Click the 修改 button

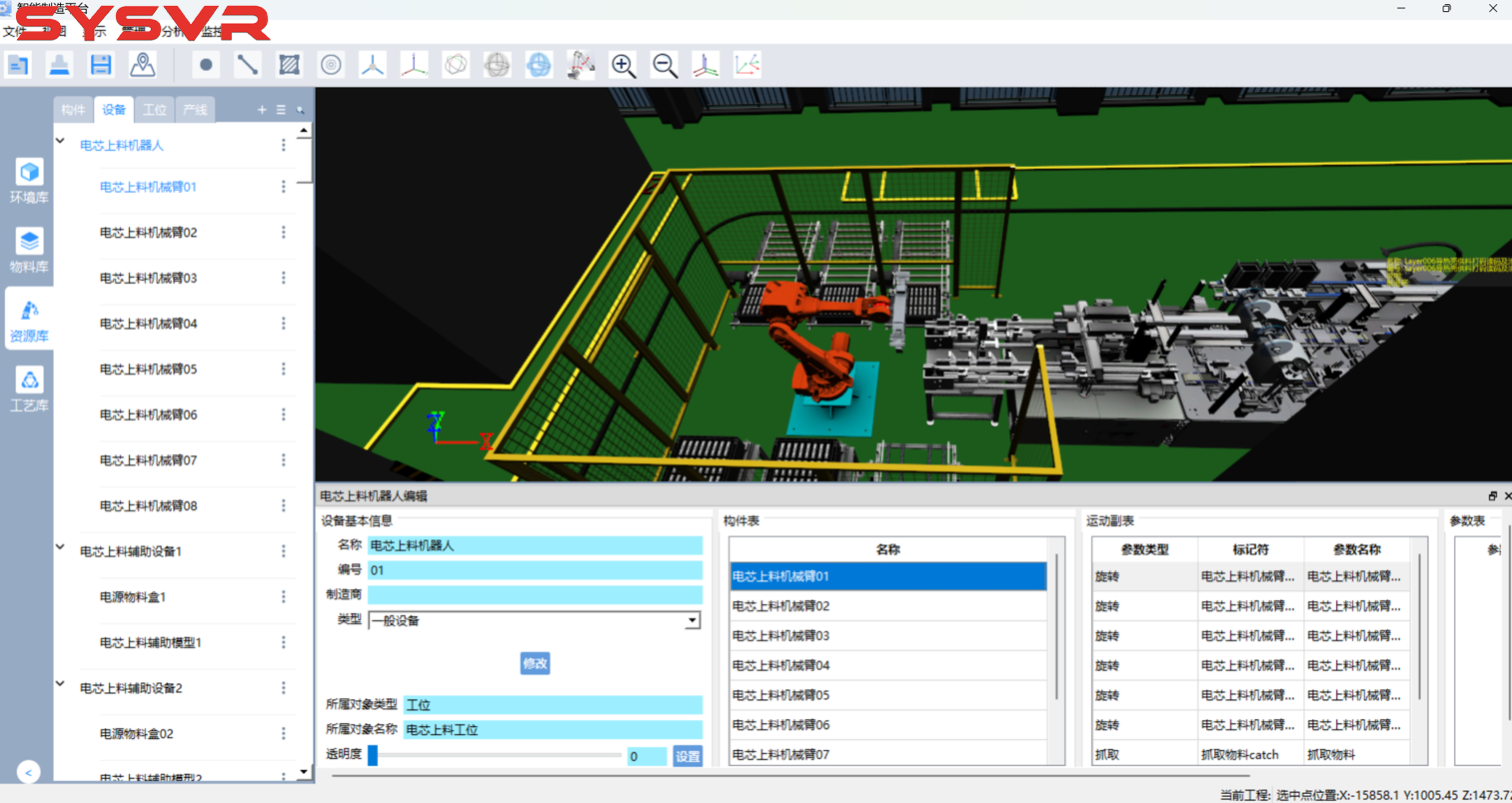tap(535, 663)
